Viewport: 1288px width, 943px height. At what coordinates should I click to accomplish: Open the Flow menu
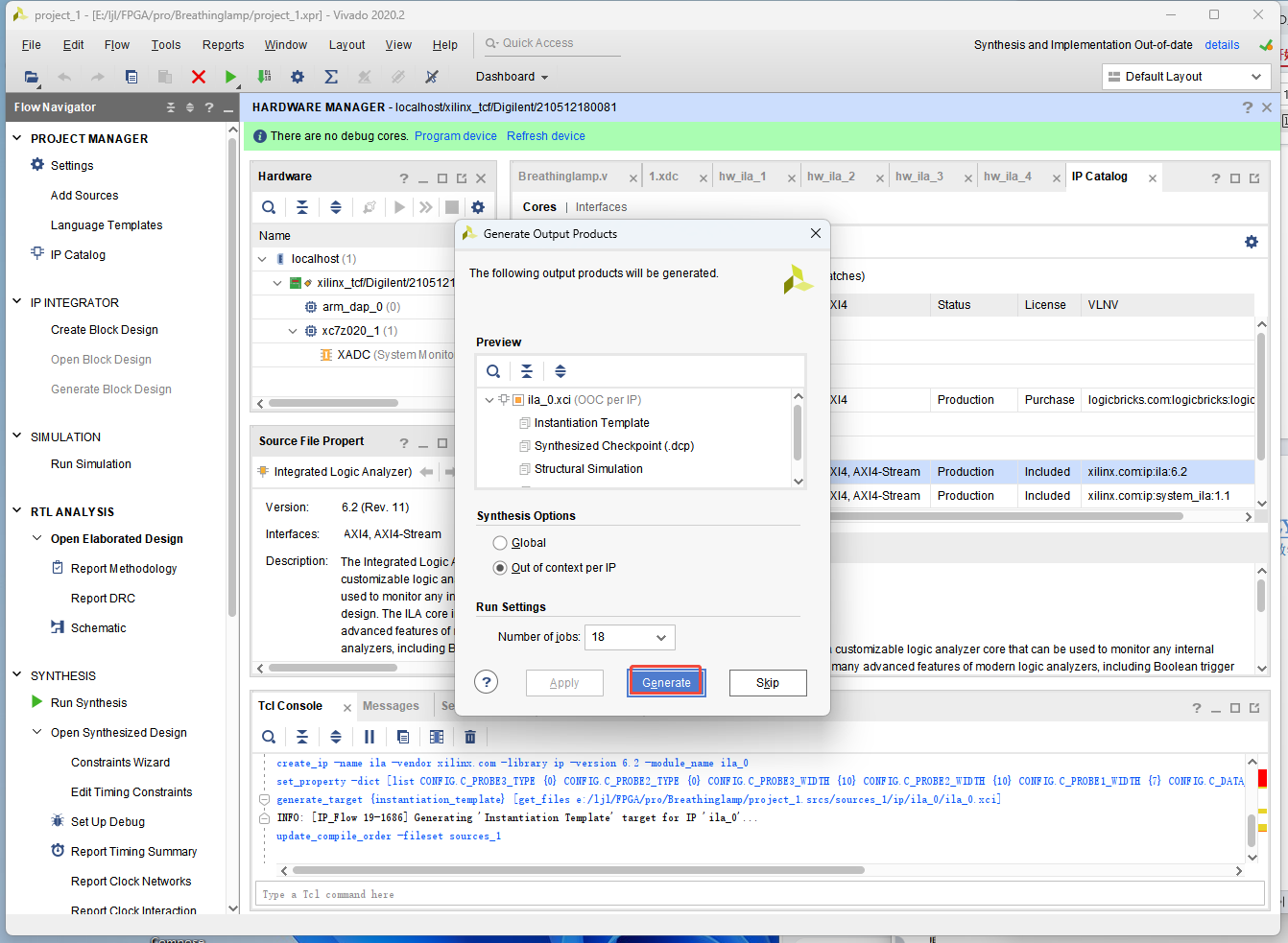(117, 45)
